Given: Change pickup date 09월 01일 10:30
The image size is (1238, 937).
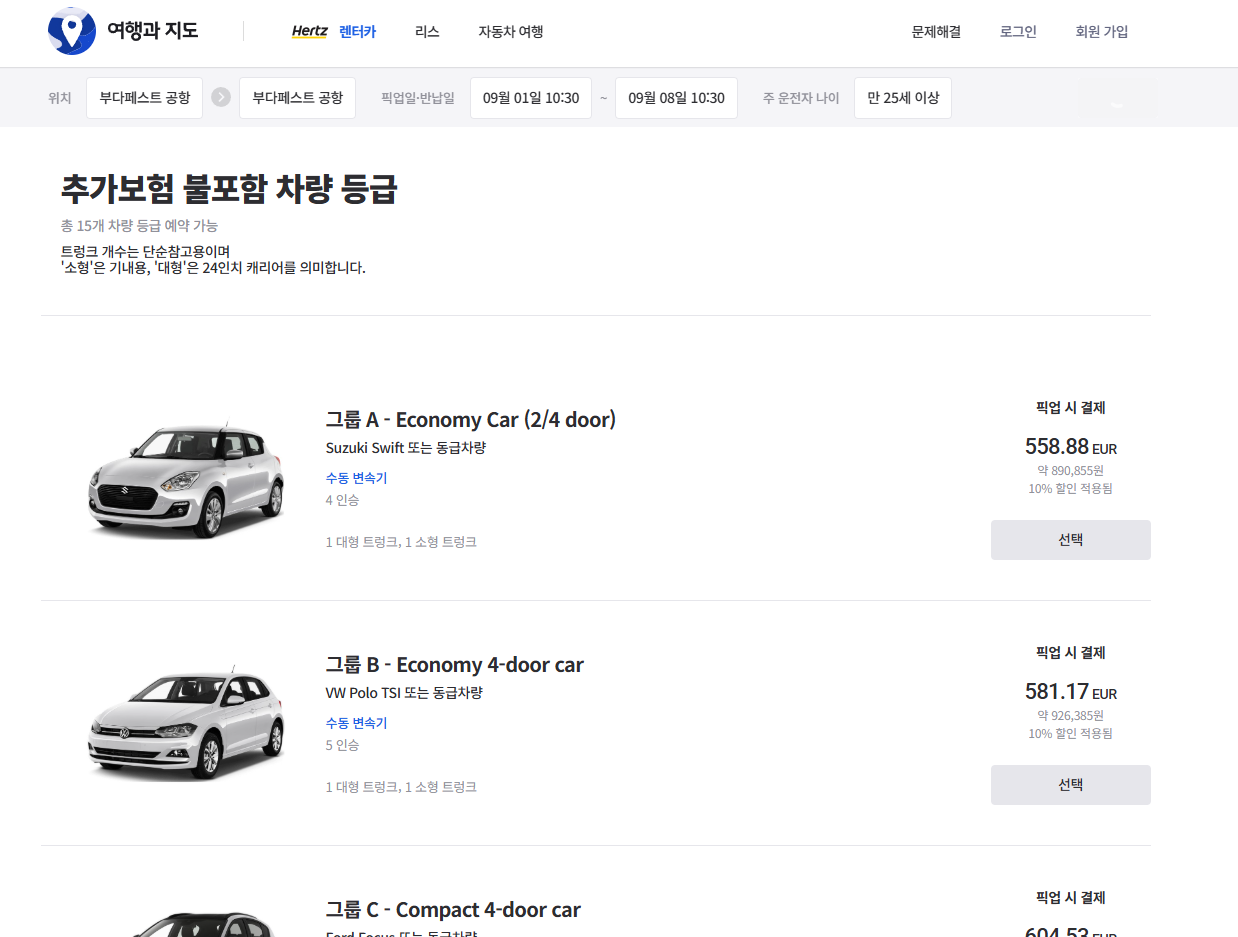Looking at the screenshot, I should pos(530,98).
